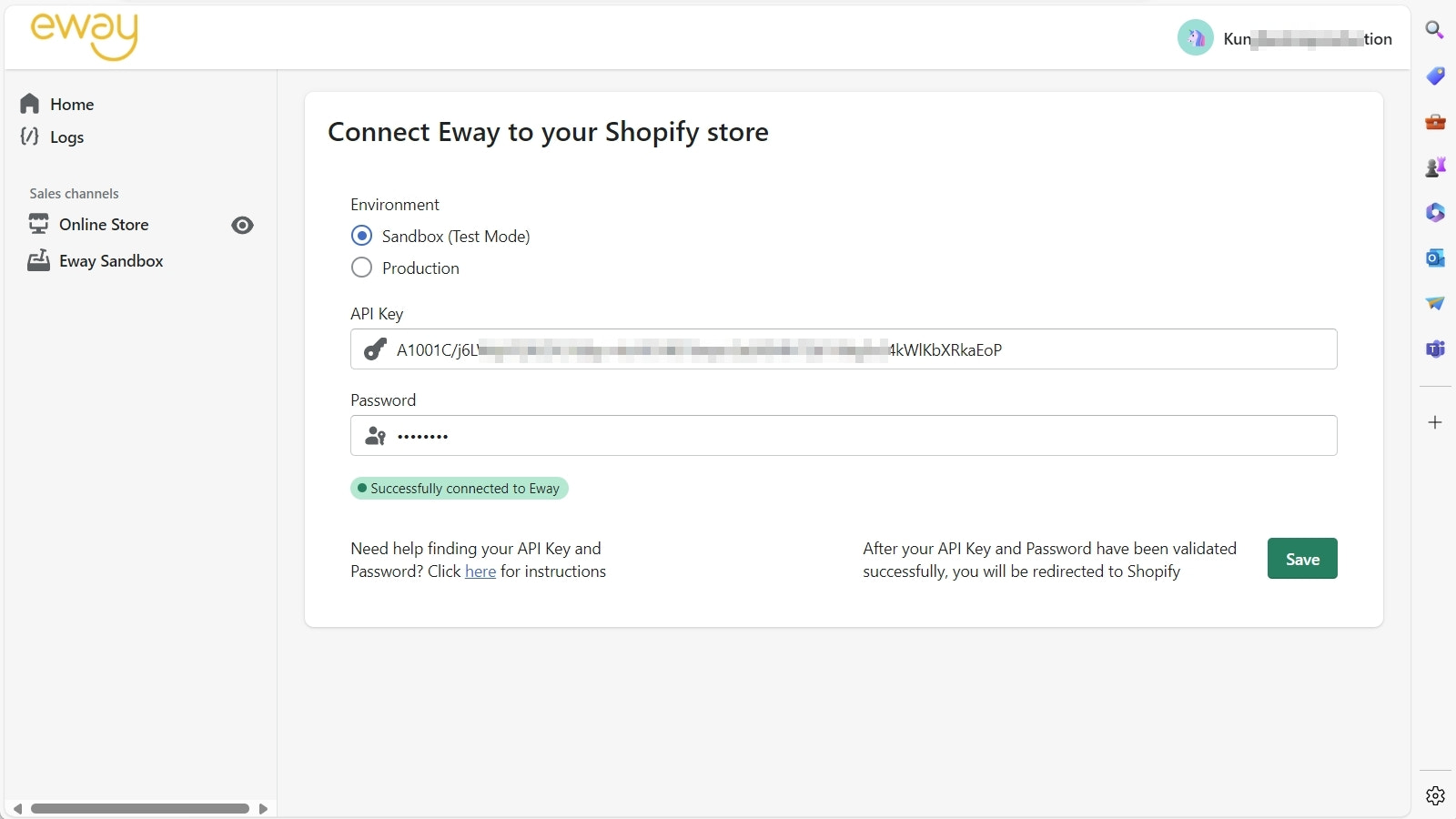
Task: Click the horizontal scrollbar right arrow
Action: [263, 808]
